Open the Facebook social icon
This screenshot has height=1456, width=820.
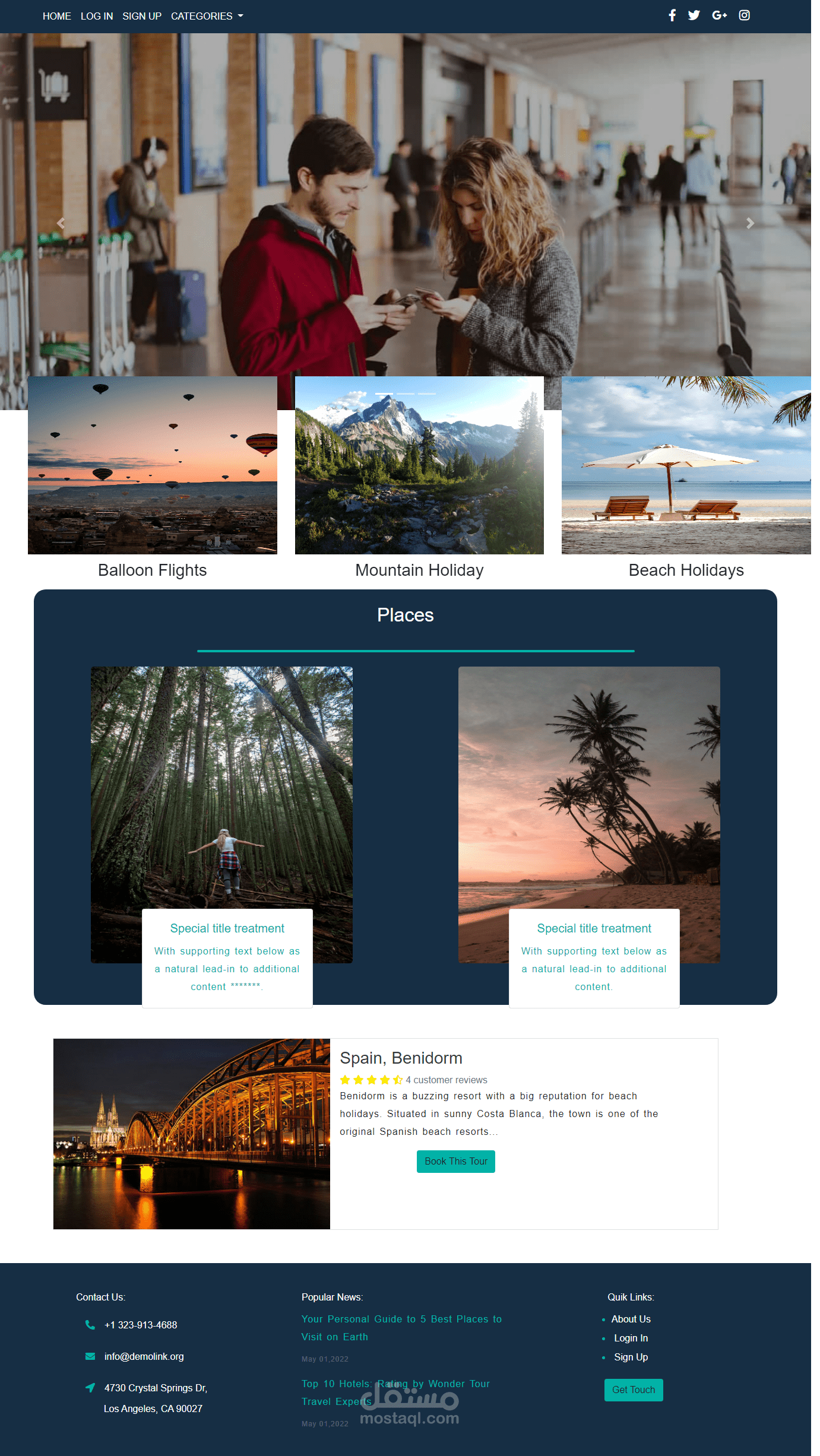pos(672,15)
